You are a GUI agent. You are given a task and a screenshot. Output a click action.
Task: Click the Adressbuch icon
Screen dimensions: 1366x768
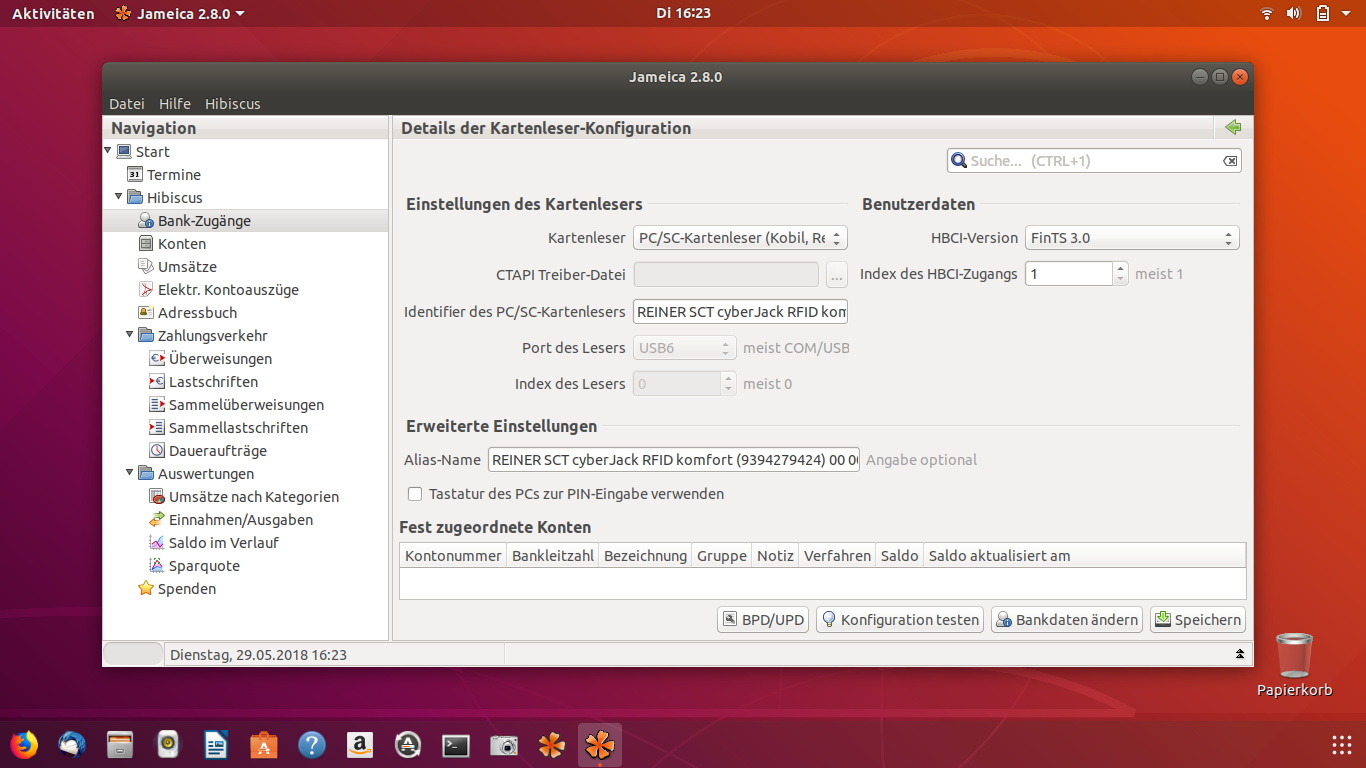pos(146,313)
